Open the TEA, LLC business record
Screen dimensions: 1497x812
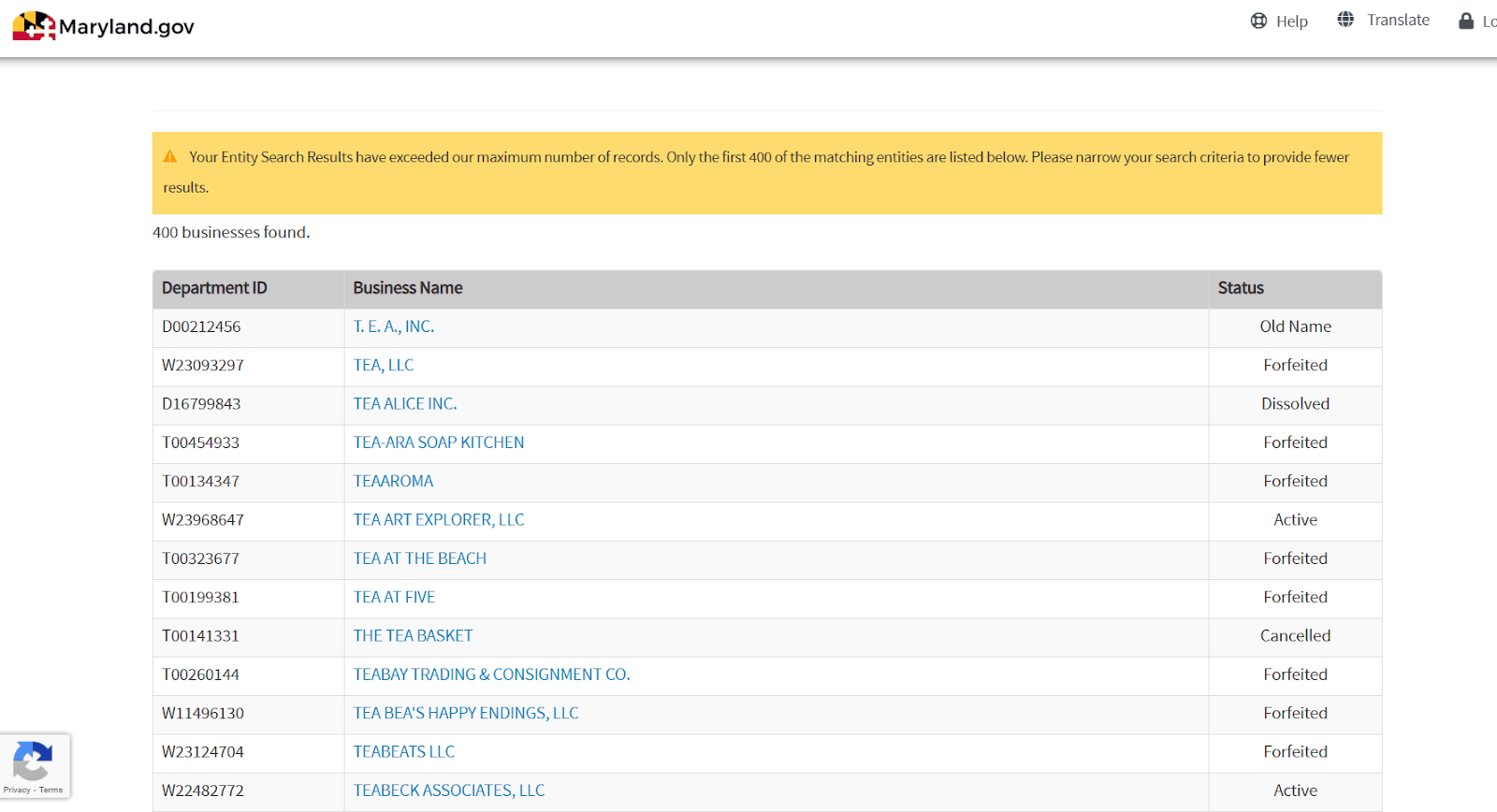click(384, 365)
